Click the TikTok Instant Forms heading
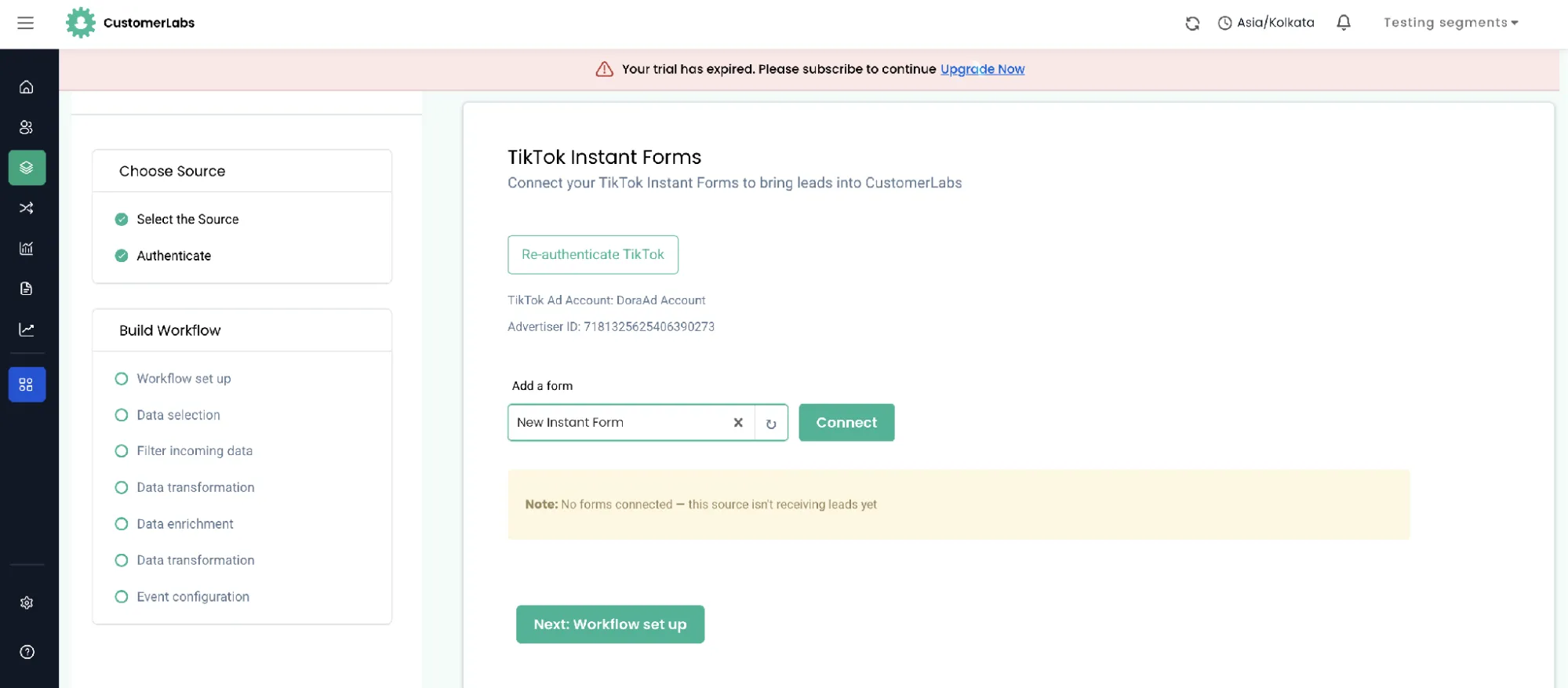 tap(605, 157)
